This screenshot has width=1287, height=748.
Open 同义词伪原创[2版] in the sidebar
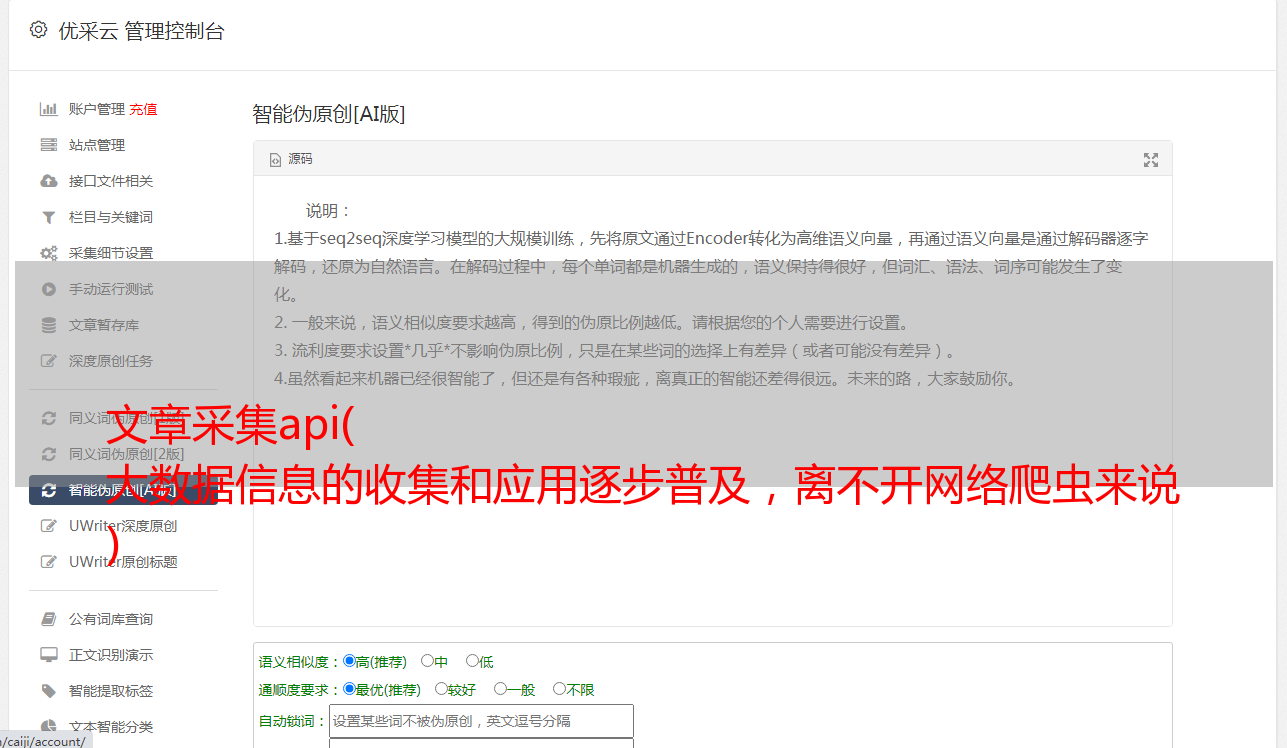(126, 454)
